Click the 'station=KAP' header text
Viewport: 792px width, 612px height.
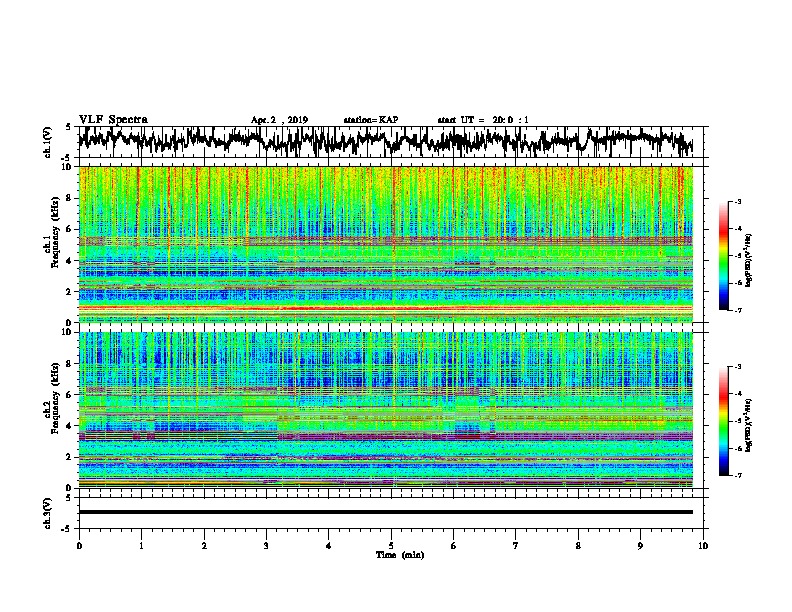click(x=371, y=120)
